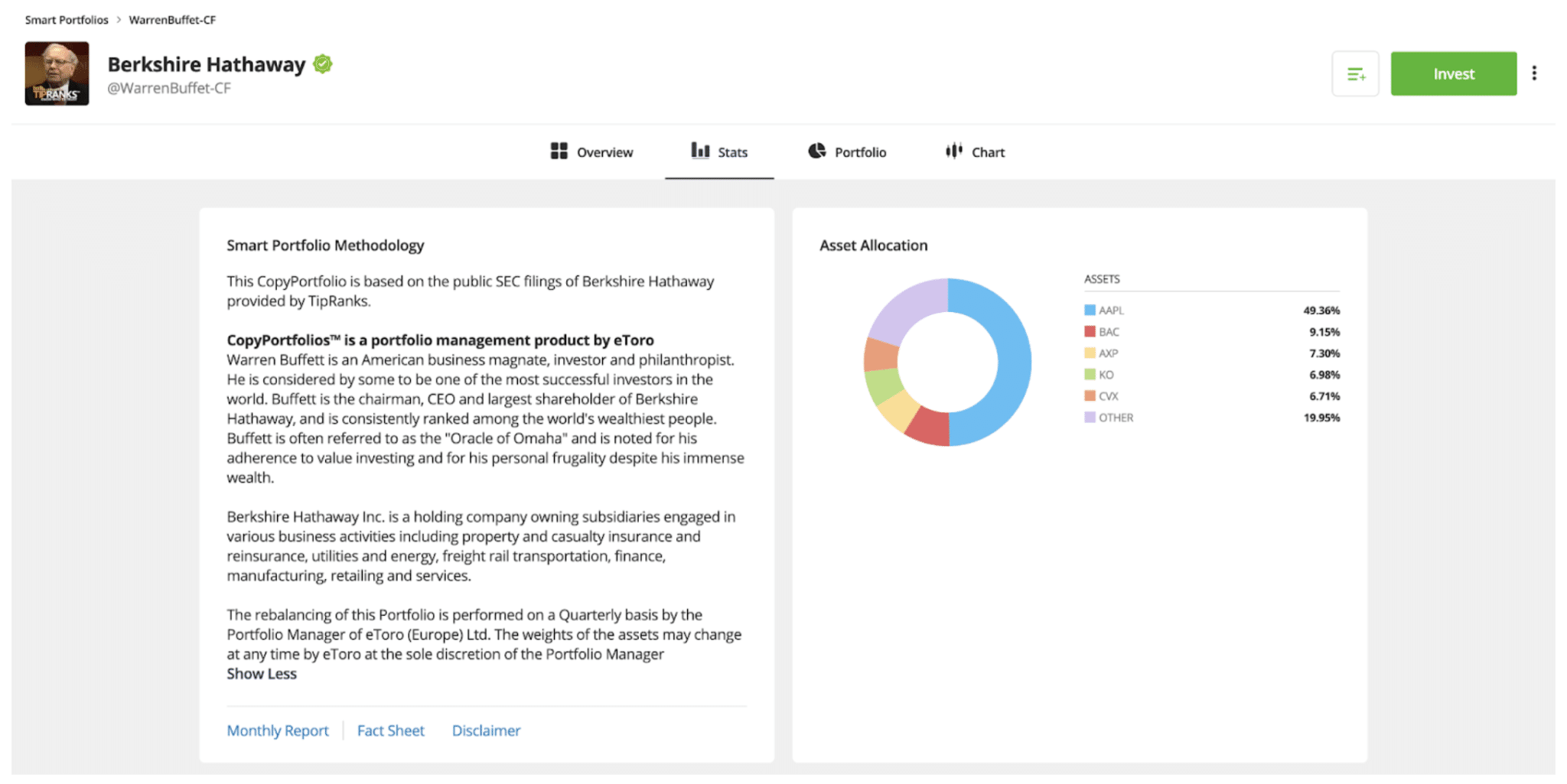Viewport: 1567px width, 784px height.
Task: Open the Fact Sheet link
Action: 390,730
